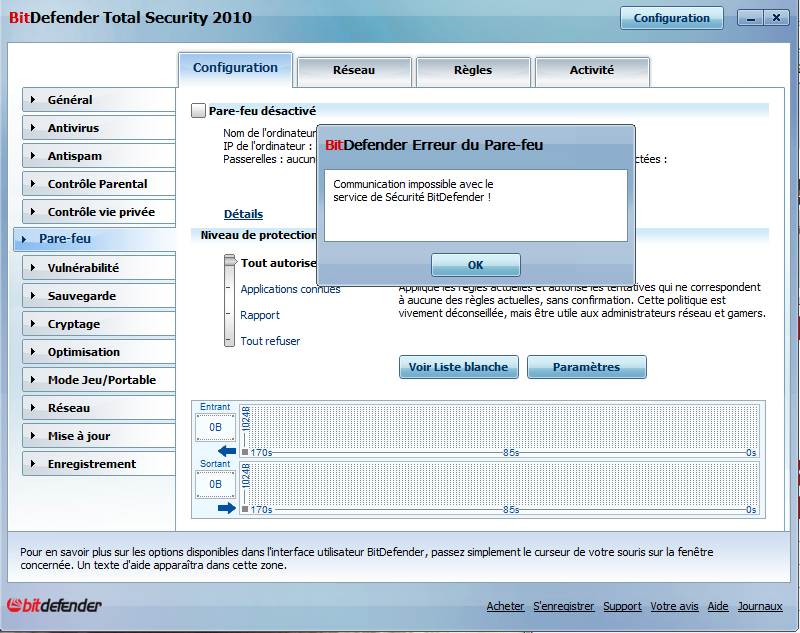Open the Pare-feu sidebar section
Screen dimensions: 800x633
(x=95, y=239)
